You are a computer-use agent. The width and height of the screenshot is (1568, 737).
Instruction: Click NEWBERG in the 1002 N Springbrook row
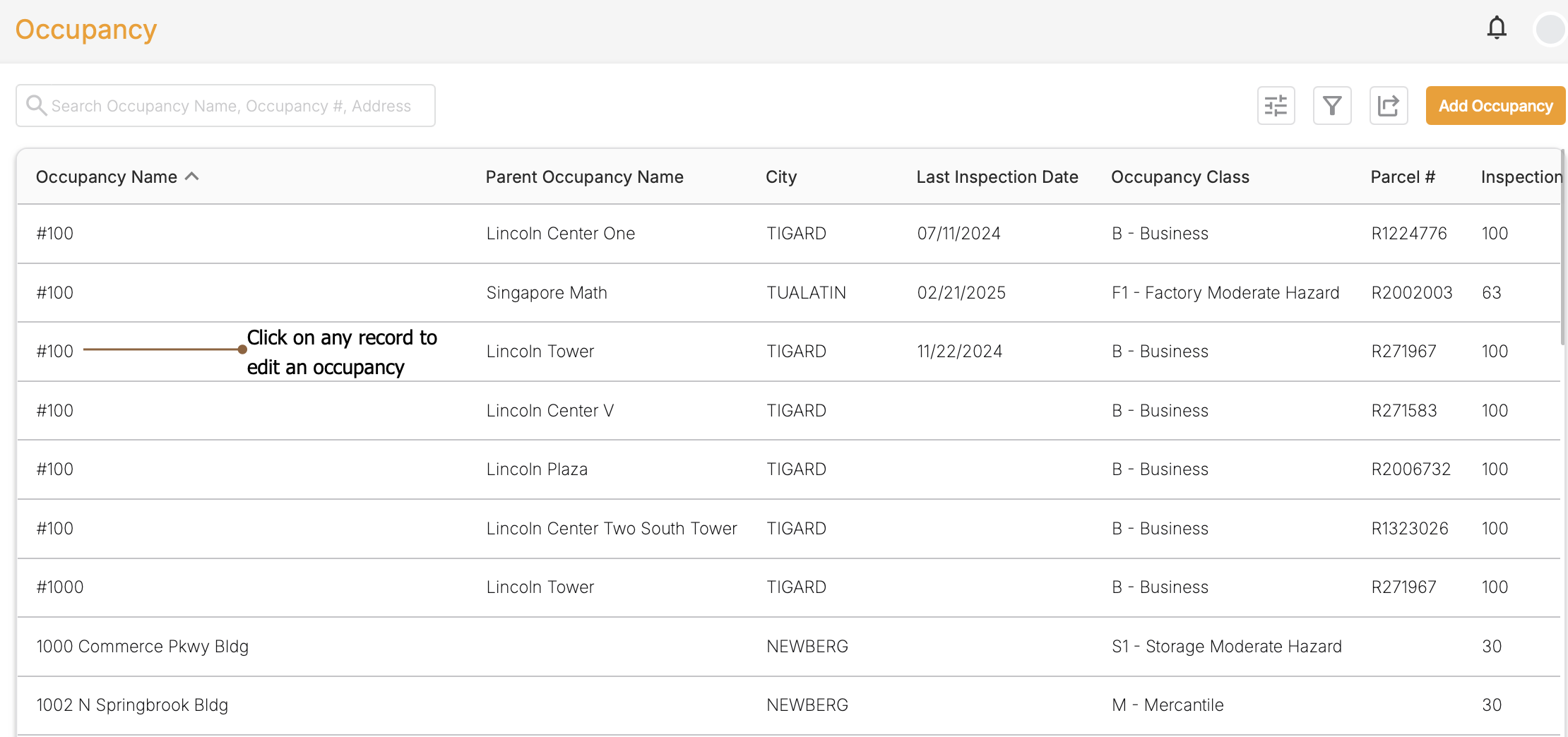pos(807,705)
